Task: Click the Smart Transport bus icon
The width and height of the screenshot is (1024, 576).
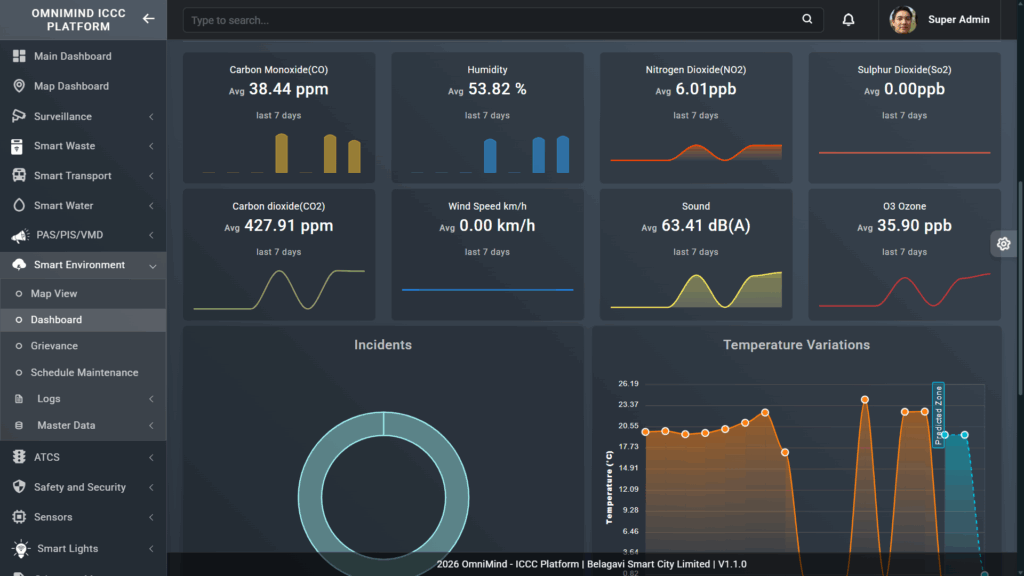Action: tap(18, 176)
